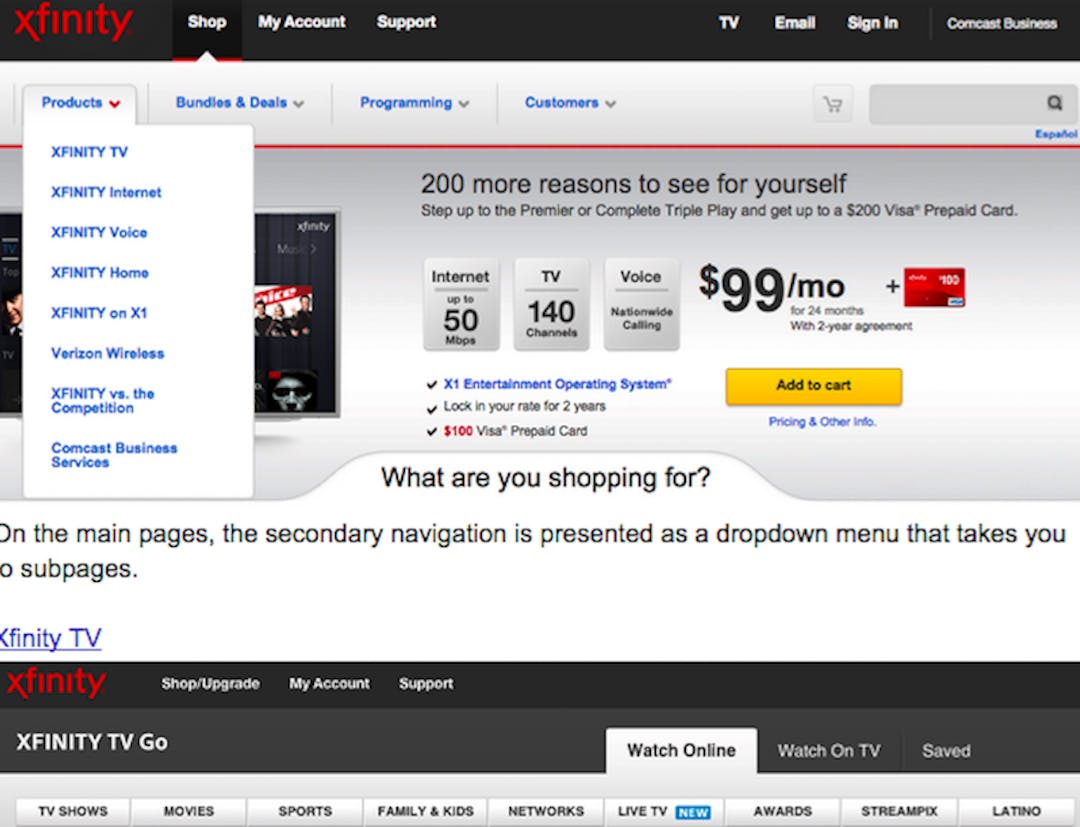Click the Add to cart button
1080x827 pixels.
[813, 387]
